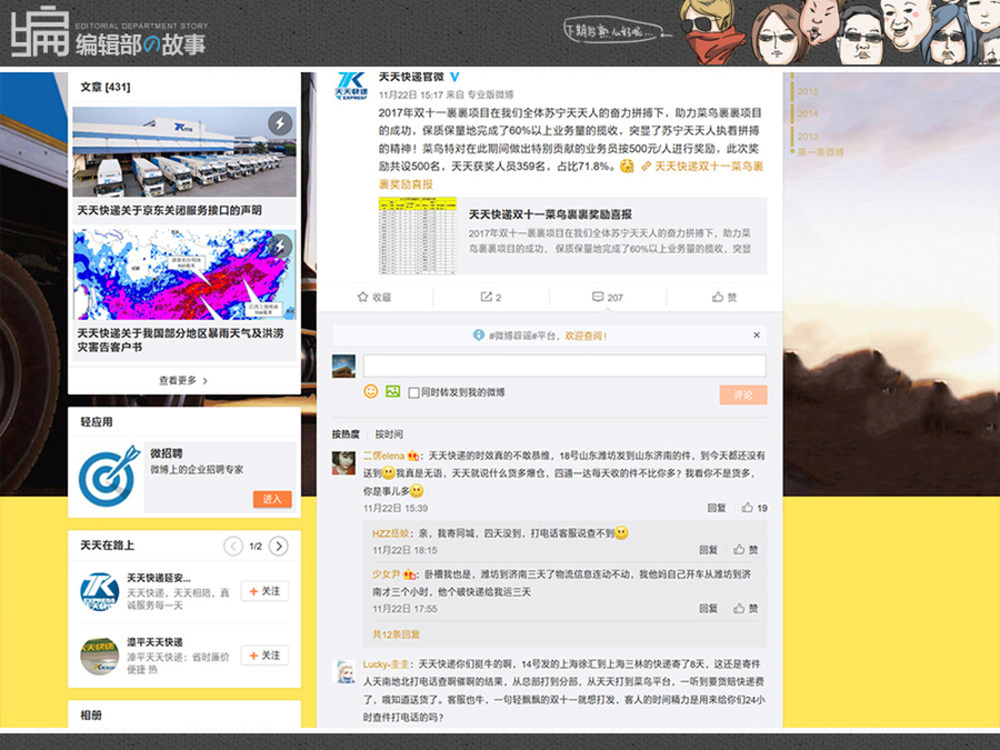Click the insert image icon

click(x=393, y=391)
